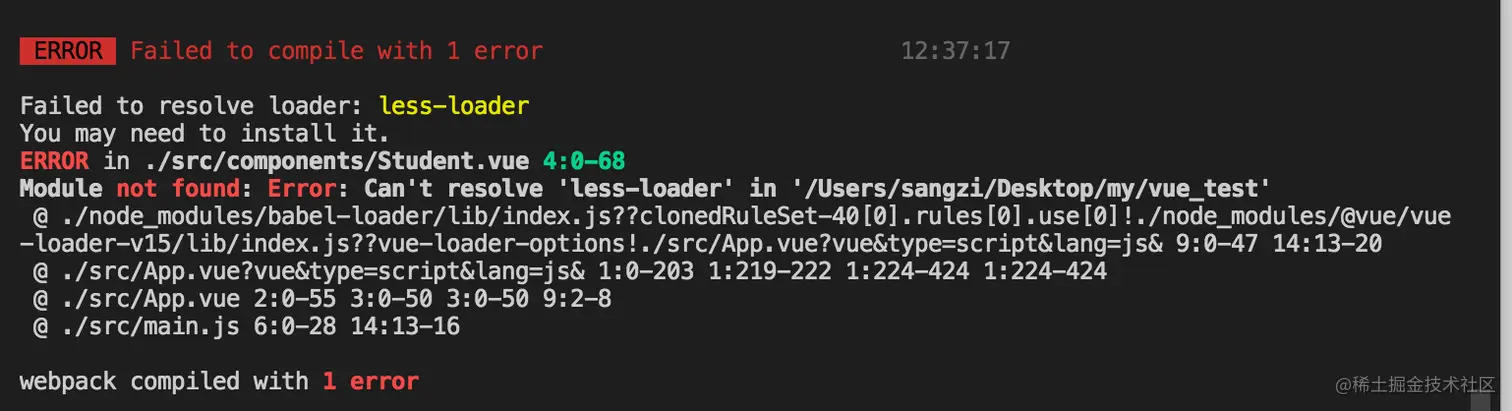Click 'Failed to resolve loader:' text
The height and width of the screenshot is (411, 1512).
click(x=192, y=105)
